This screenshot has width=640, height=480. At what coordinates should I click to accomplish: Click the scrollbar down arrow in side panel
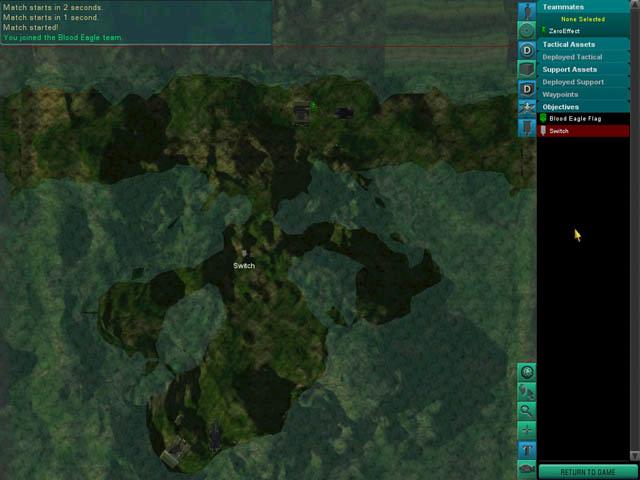tap(635, 455)
